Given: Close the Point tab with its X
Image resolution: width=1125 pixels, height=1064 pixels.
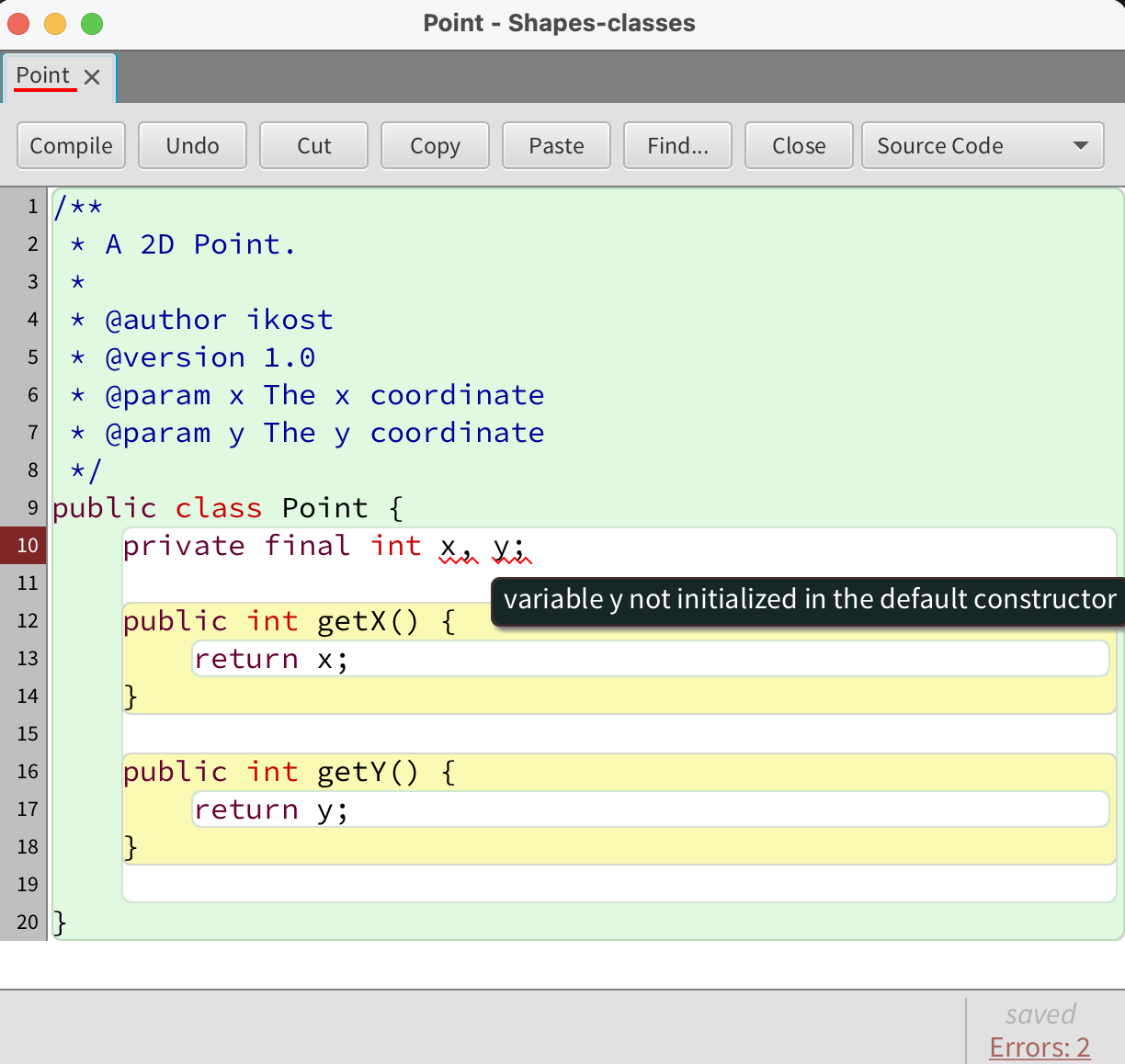Looking at the screenshot, I should pyautogui.click(x=92, y=77).
